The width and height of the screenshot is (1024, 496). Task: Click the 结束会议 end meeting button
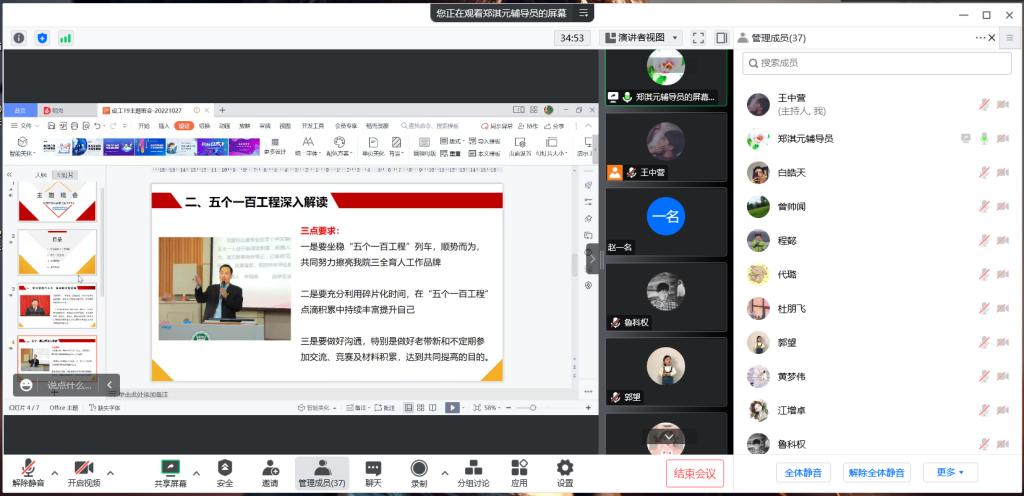click(x=694, y=473)
